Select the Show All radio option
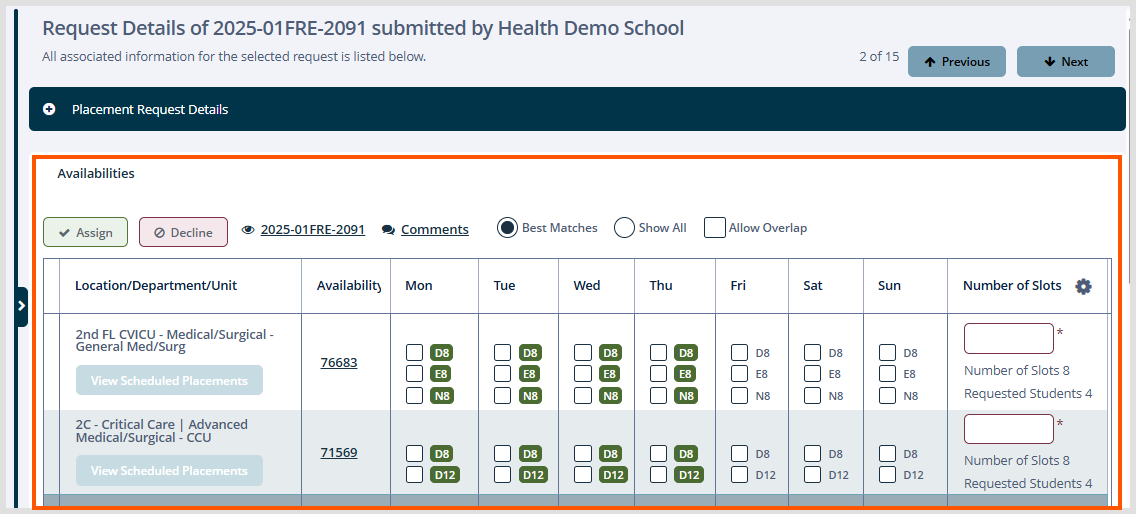 [x=625, y=228]
